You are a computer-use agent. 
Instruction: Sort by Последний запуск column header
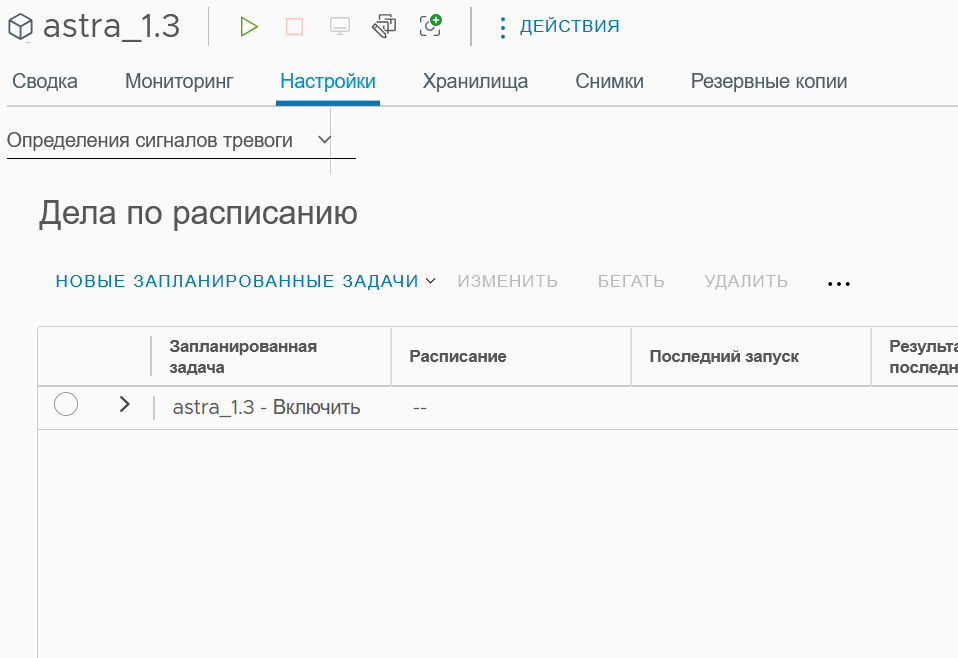pyautogui.click(x=724, y=356)
